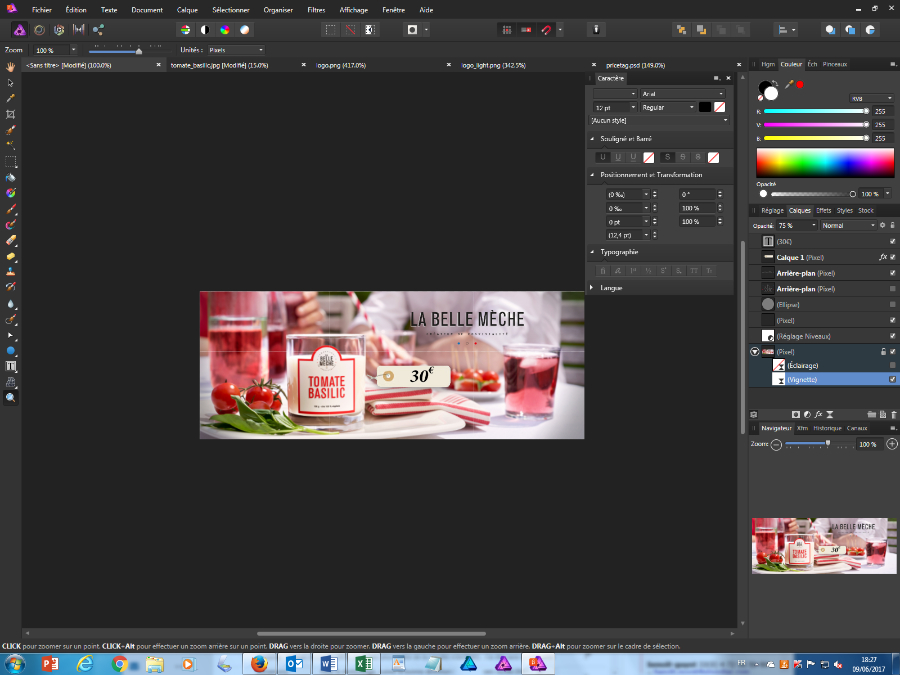Toggle visibility of Calque 1 layer
900x675 pixels.
[x=893, y=257]
